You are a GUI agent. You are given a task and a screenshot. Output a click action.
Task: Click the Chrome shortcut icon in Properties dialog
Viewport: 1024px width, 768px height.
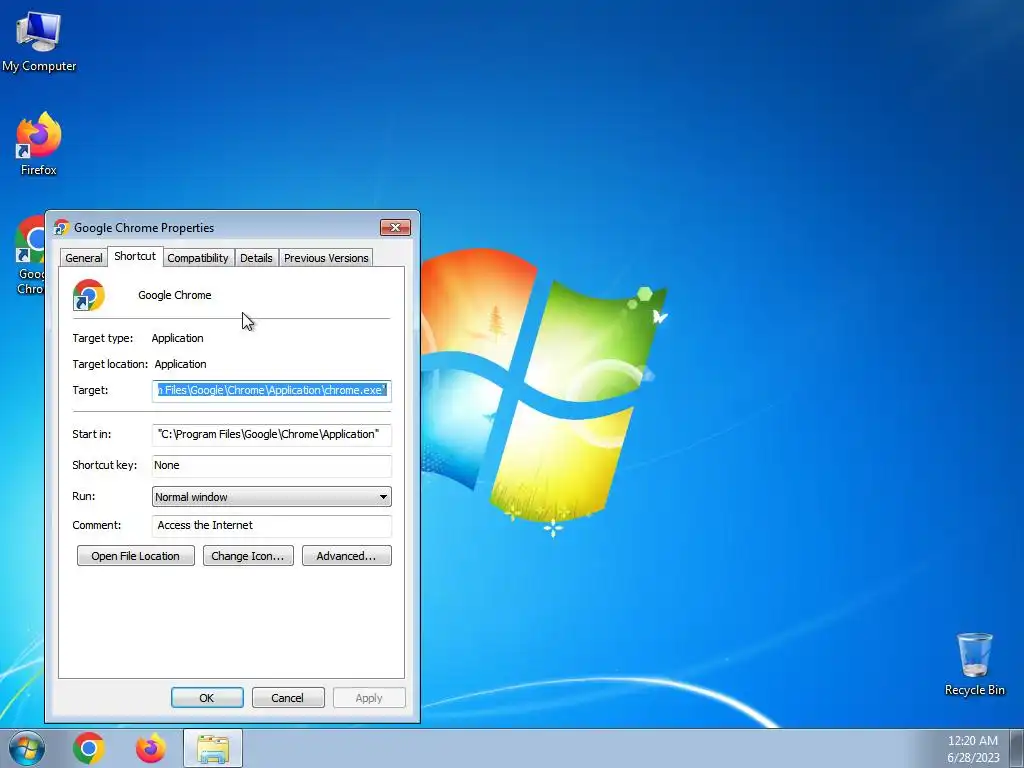pos(89,295)
